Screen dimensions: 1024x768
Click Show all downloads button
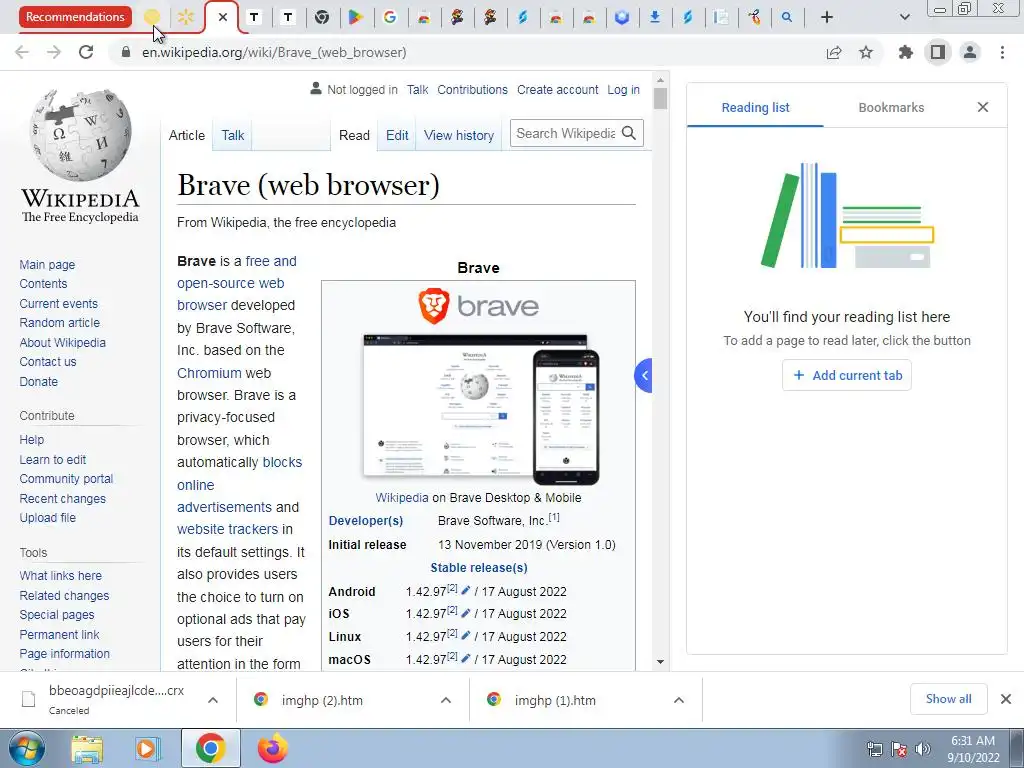[x=948, y=699]
